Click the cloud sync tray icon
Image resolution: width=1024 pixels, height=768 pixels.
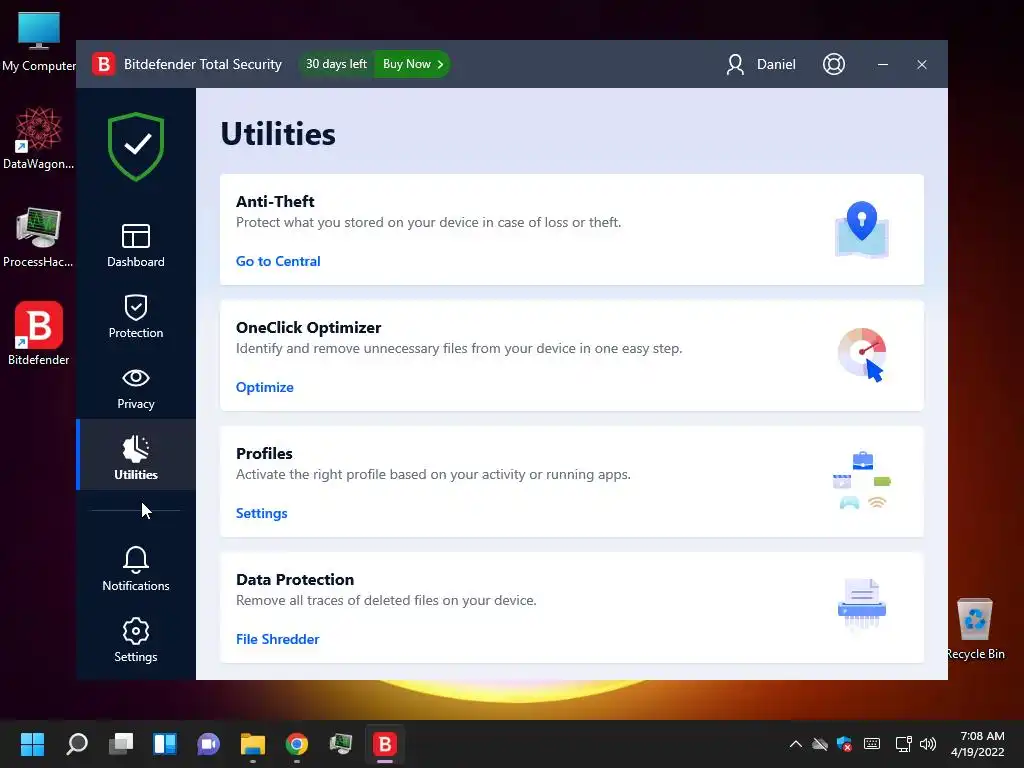point(820,744)
